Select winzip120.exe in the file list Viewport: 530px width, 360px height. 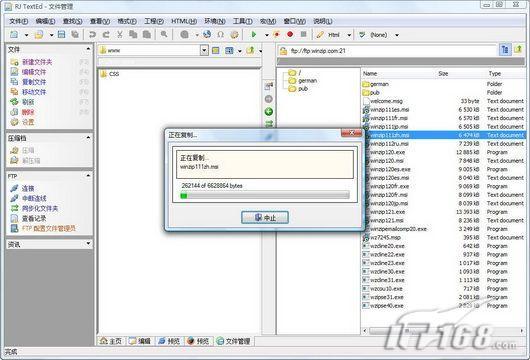(x=388, y=152)
